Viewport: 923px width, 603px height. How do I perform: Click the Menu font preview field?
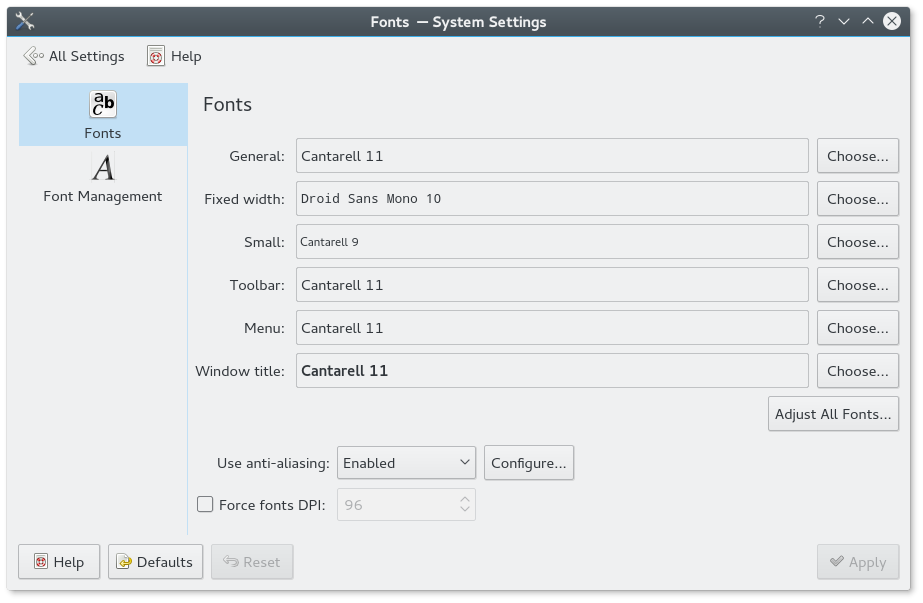[x=552, y=328]
